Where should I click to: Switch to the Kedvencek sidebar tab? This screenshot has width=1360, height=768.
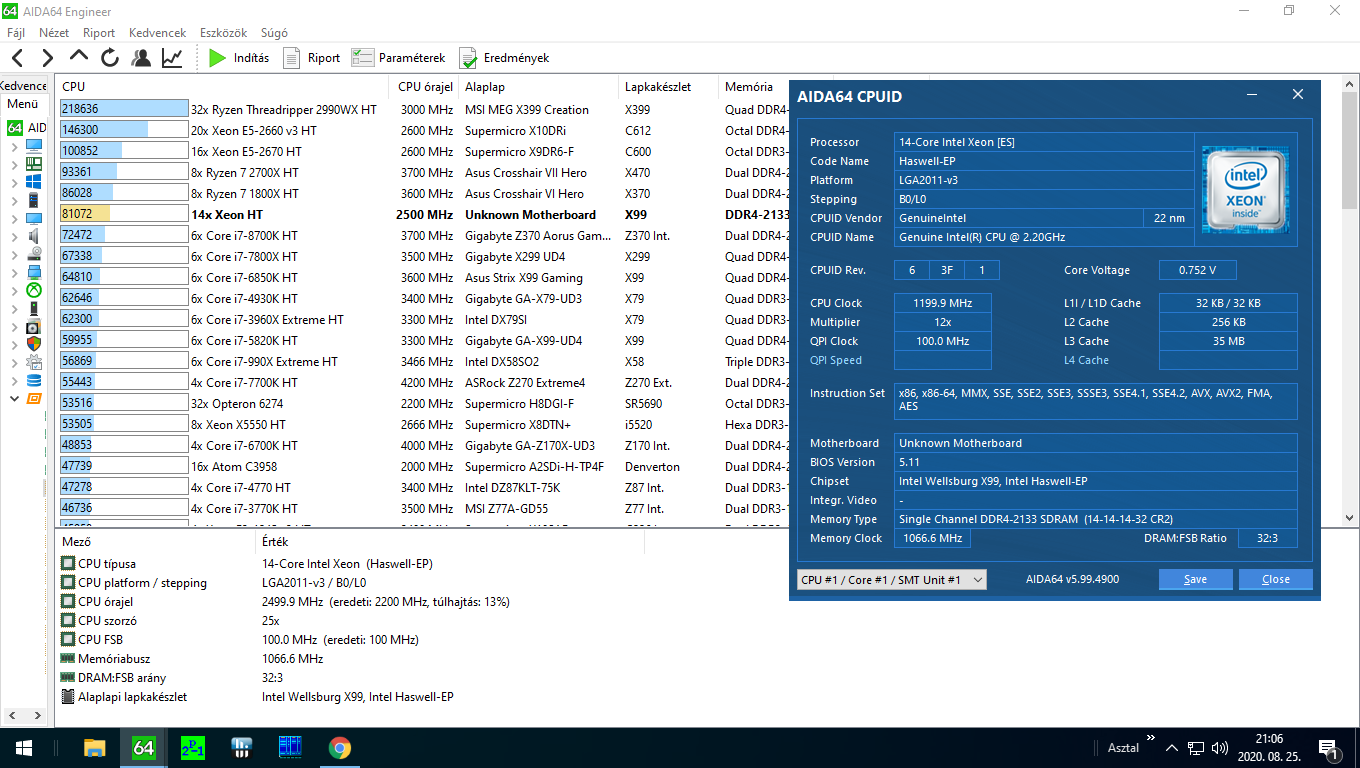tap(23, 86)
